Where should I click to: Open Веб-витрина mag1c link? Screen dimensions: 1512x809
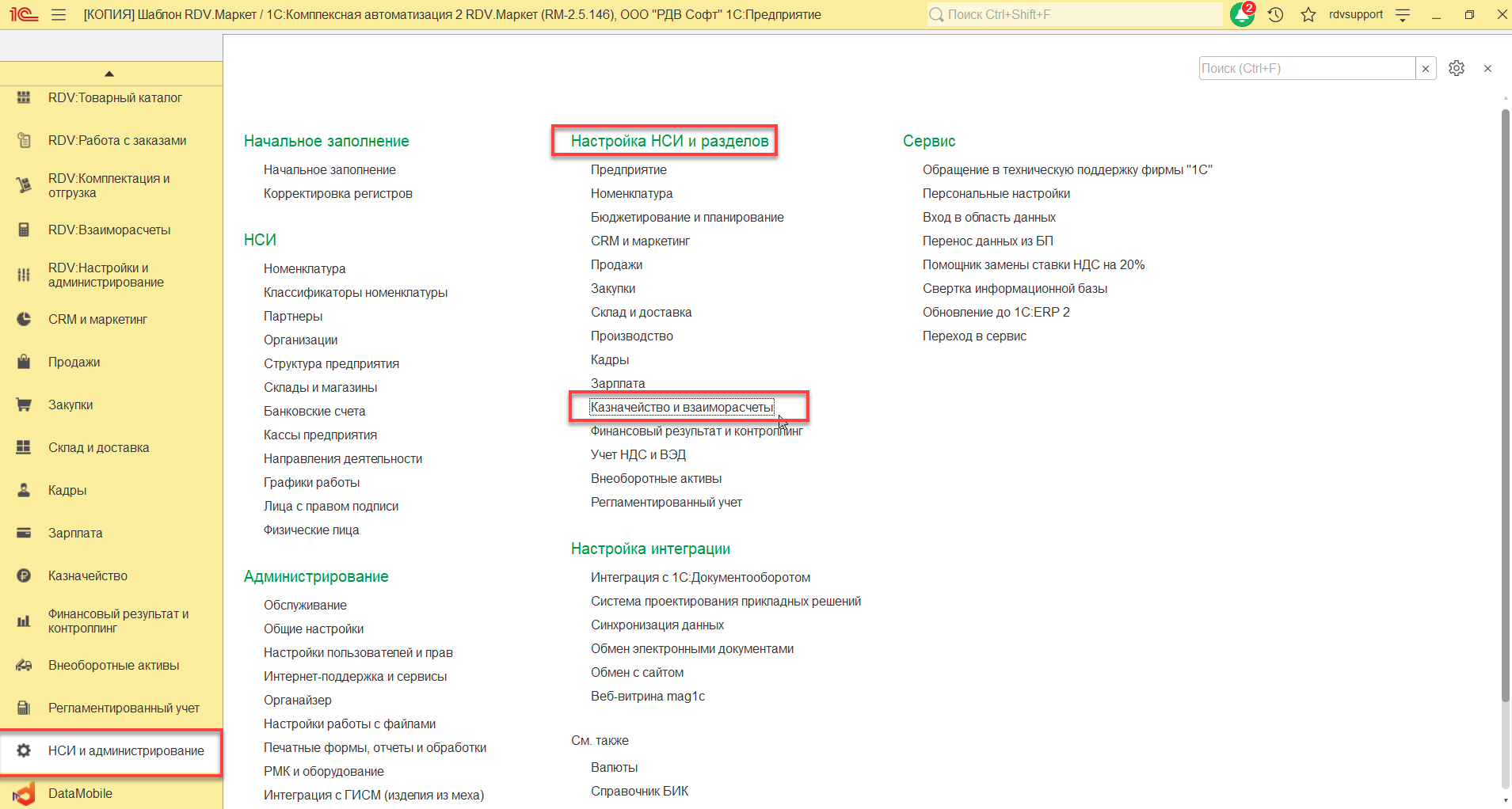click(648, 696)
